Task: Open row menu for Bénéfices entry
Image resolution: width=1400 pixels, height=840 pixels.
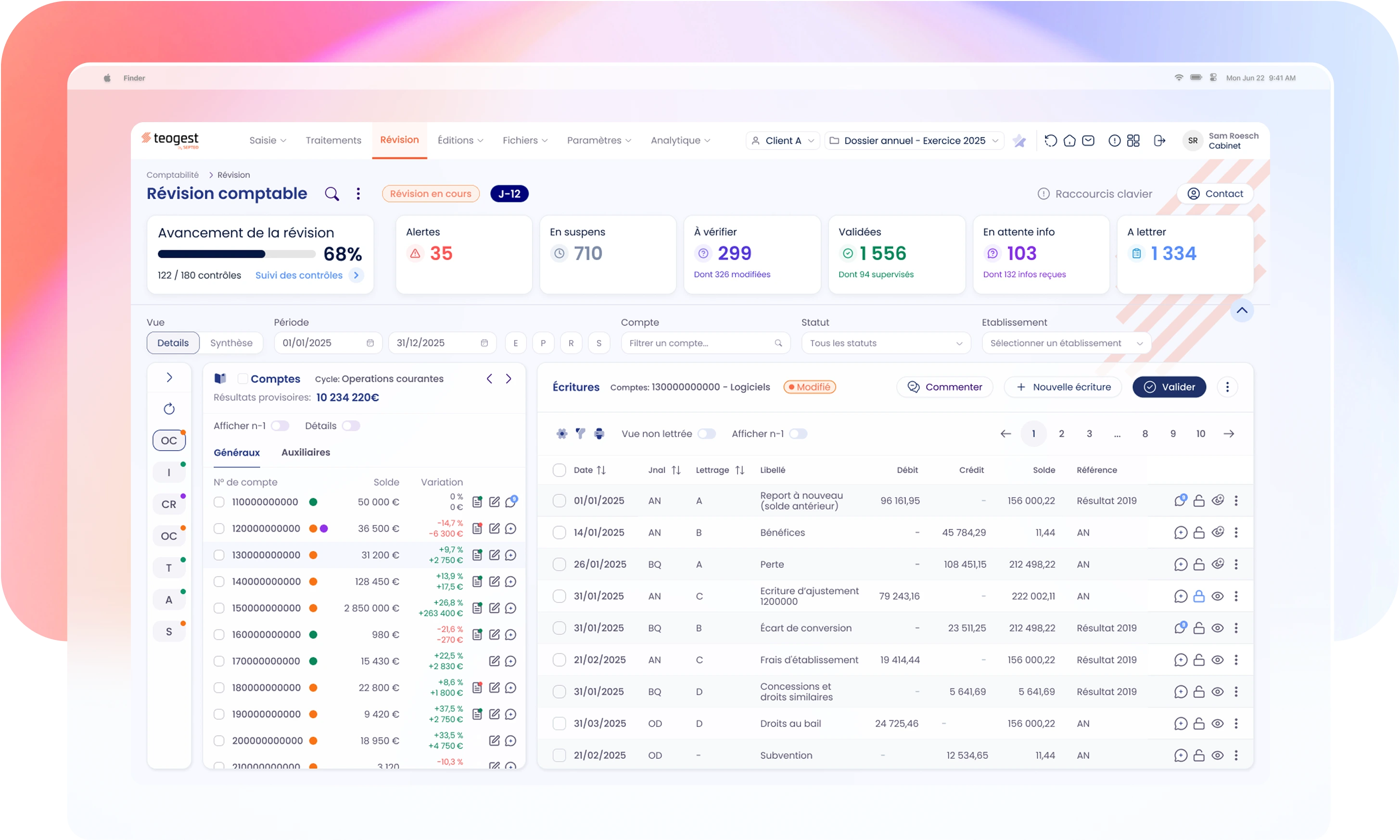Action: click(1236, 532)
